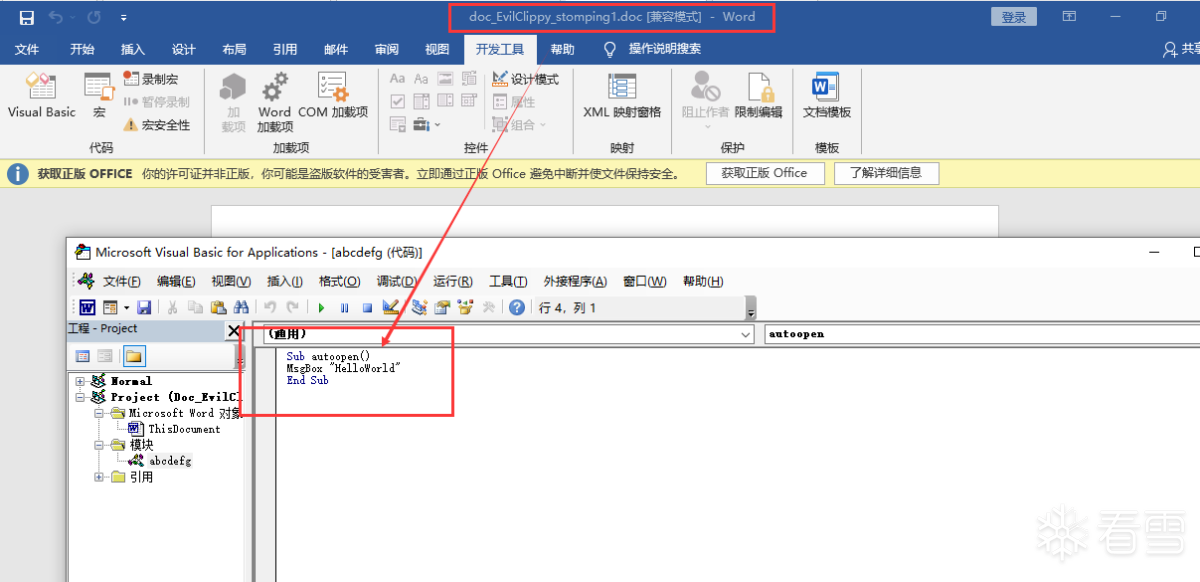The image size is (1200, 582).
Task: Switch to Word 审阅 tab
Action: [386, 49]
